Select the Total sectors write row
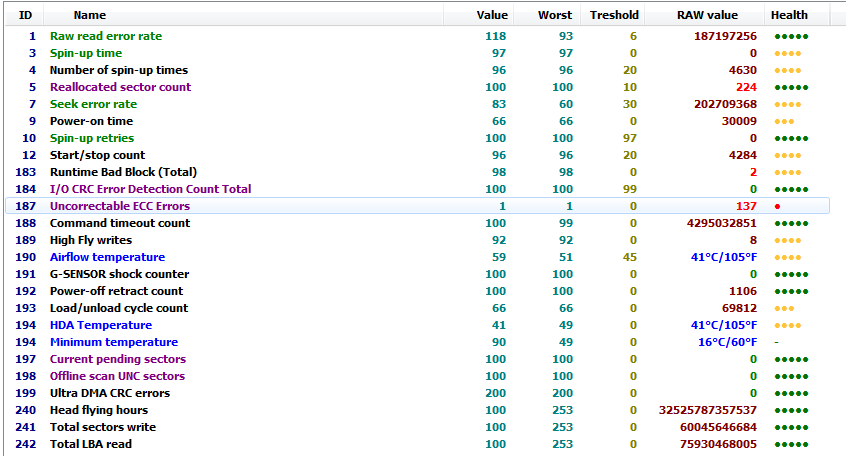This screenshot has height=456, width=846. pyautogui.click(x=417, y=427)
